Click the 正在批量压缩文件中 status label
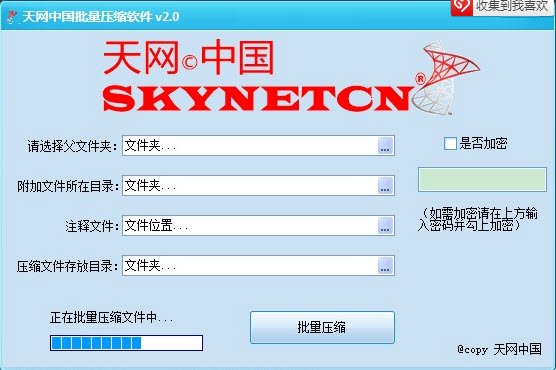Image resolution: width=556 pixels, height=370 pixels. 111,317
